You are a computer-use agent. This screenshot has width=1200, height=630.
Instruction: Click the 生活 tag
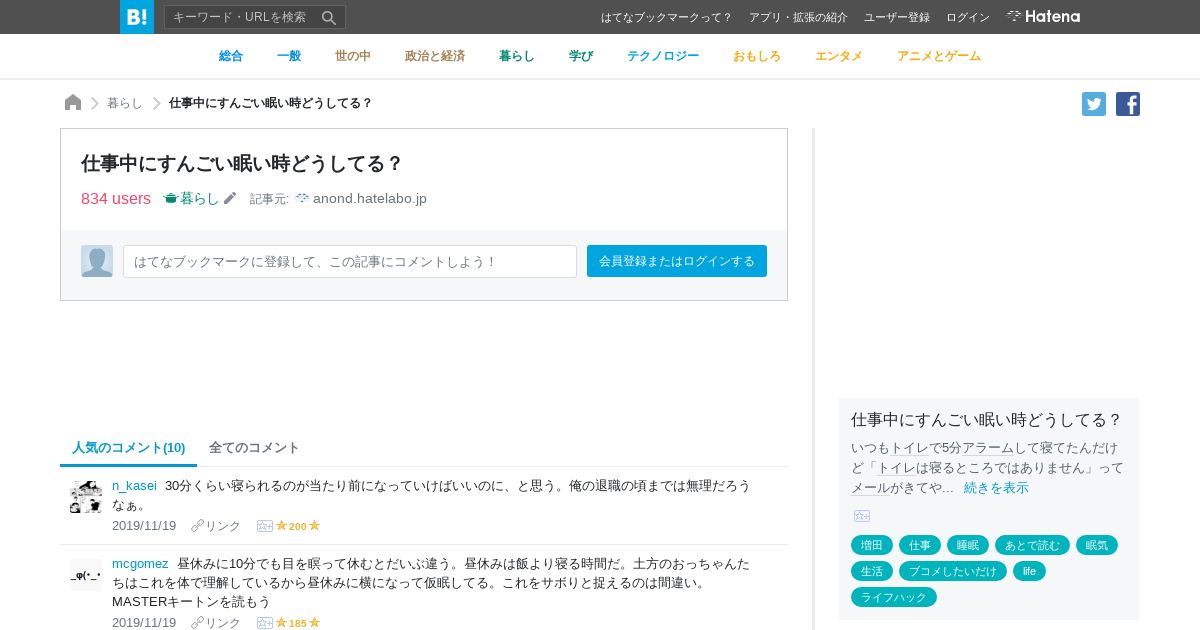tap(872, 571)
